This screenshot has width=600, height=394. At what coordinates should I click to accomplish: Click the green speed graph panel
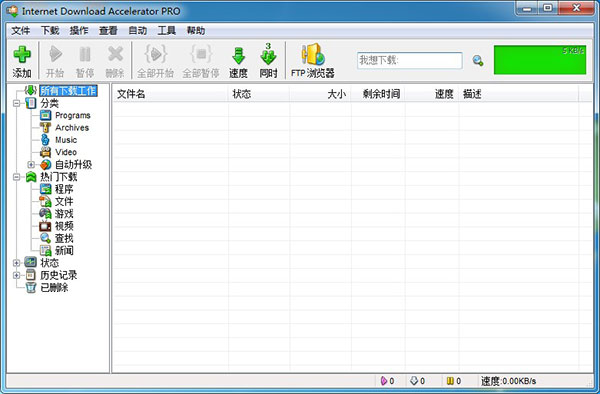[540, 60]
